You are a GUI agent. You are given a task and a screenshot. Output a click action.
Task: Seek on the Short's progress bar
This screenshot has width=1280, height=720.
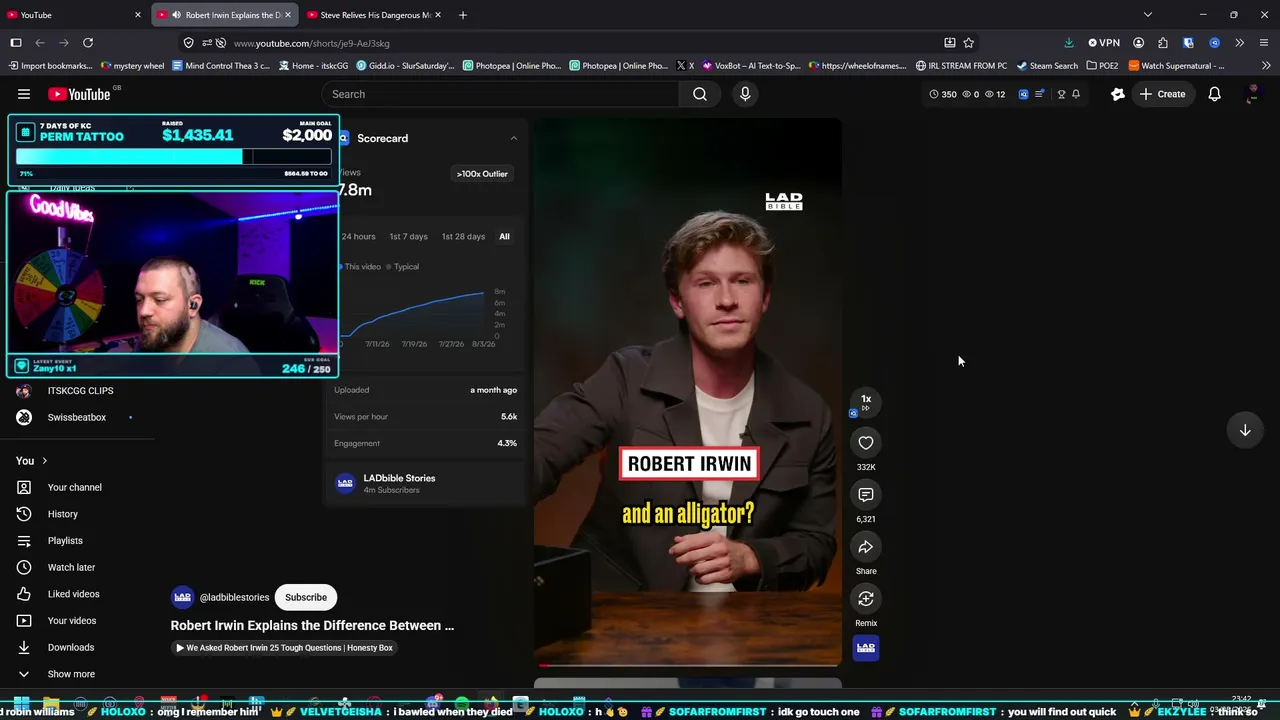[689, 664]
